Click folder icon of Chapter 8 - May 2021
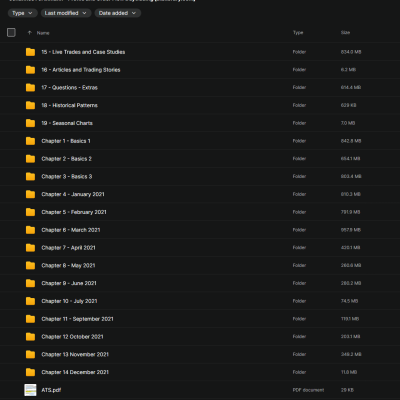Image resolution: width=400 pixels, height=400 pixels. click(x=30, y=265)
